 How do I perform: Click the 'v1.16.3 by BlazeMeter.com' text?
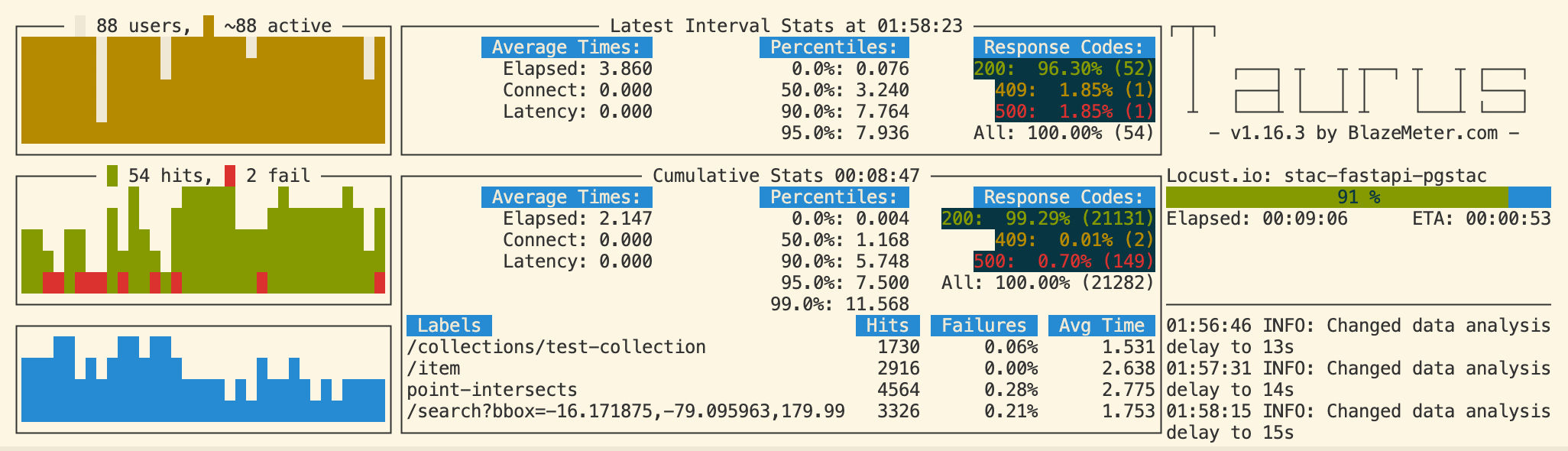(1363, 133)
